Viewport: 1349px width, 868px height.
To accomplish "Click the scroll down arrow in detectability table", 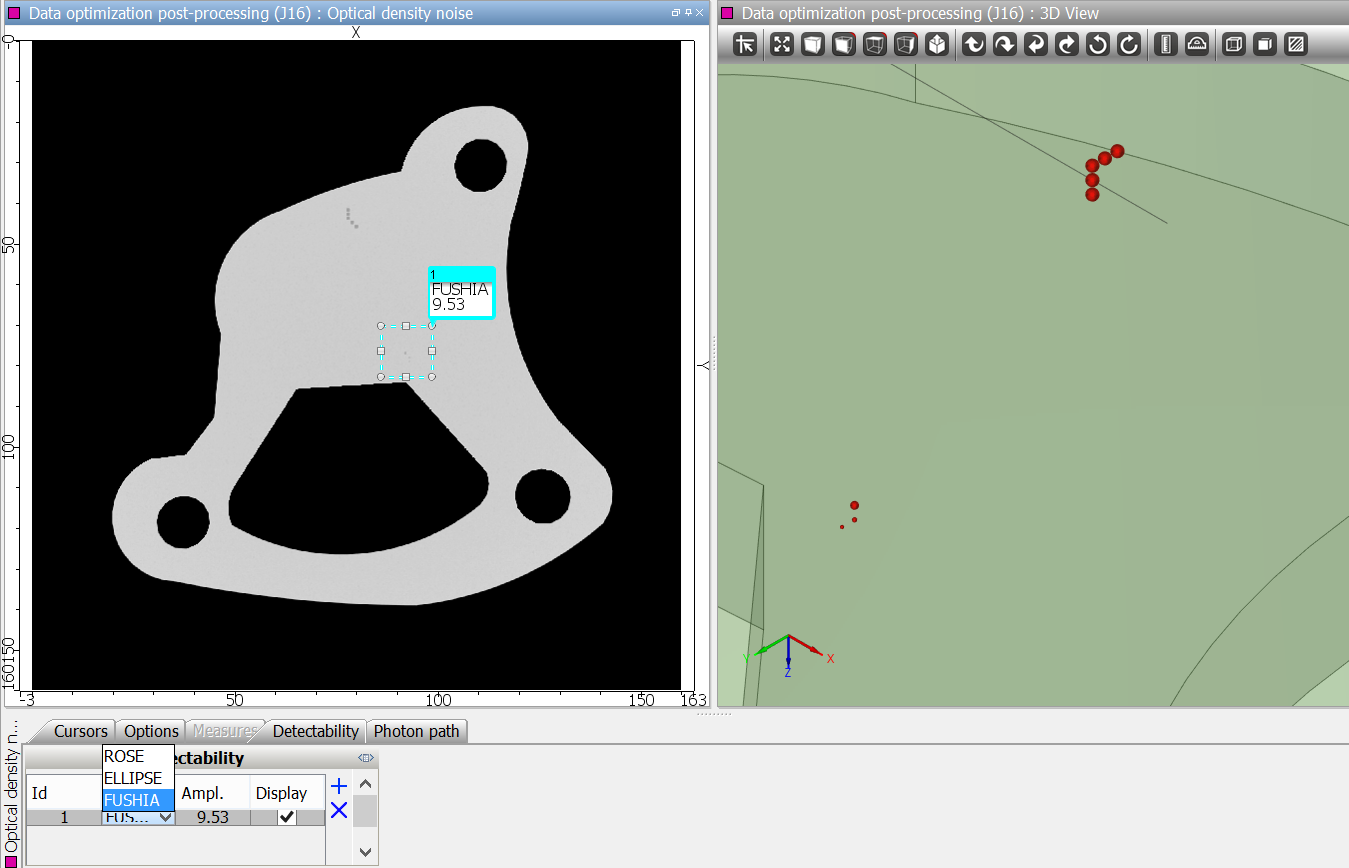I will tap(365, 852).
